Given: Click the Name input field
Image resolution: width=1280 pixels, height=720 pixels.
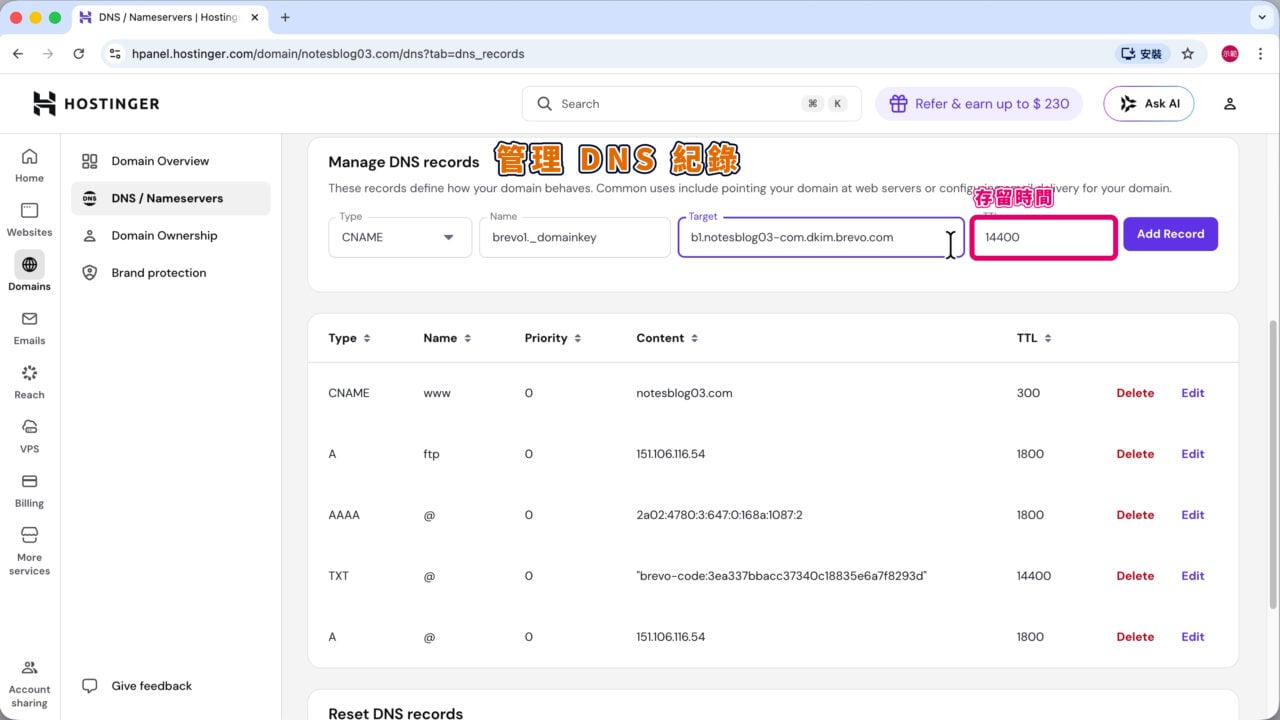Looking at the screenshot, I should coord(575,237).
